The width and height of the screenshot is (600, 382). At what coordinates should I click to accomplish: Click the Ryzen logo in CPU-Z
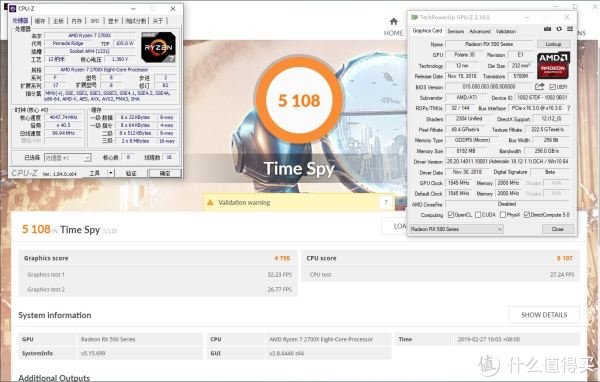(x=158, y=47)
